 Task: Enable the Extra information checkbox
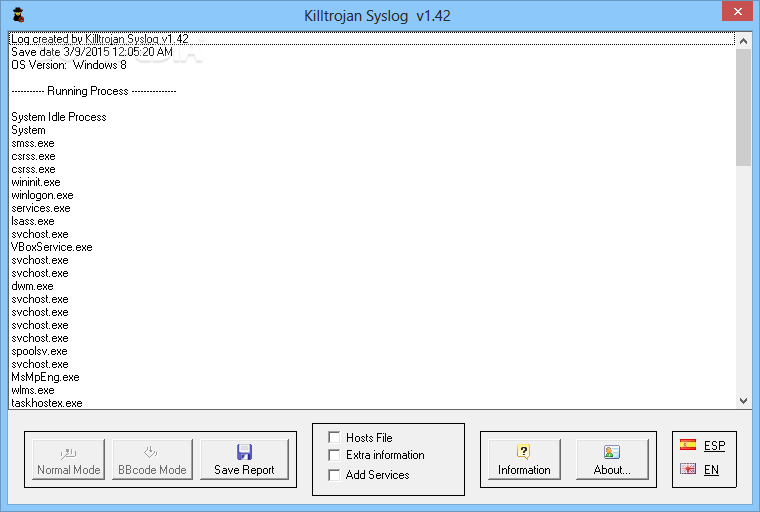pos(334,455)
